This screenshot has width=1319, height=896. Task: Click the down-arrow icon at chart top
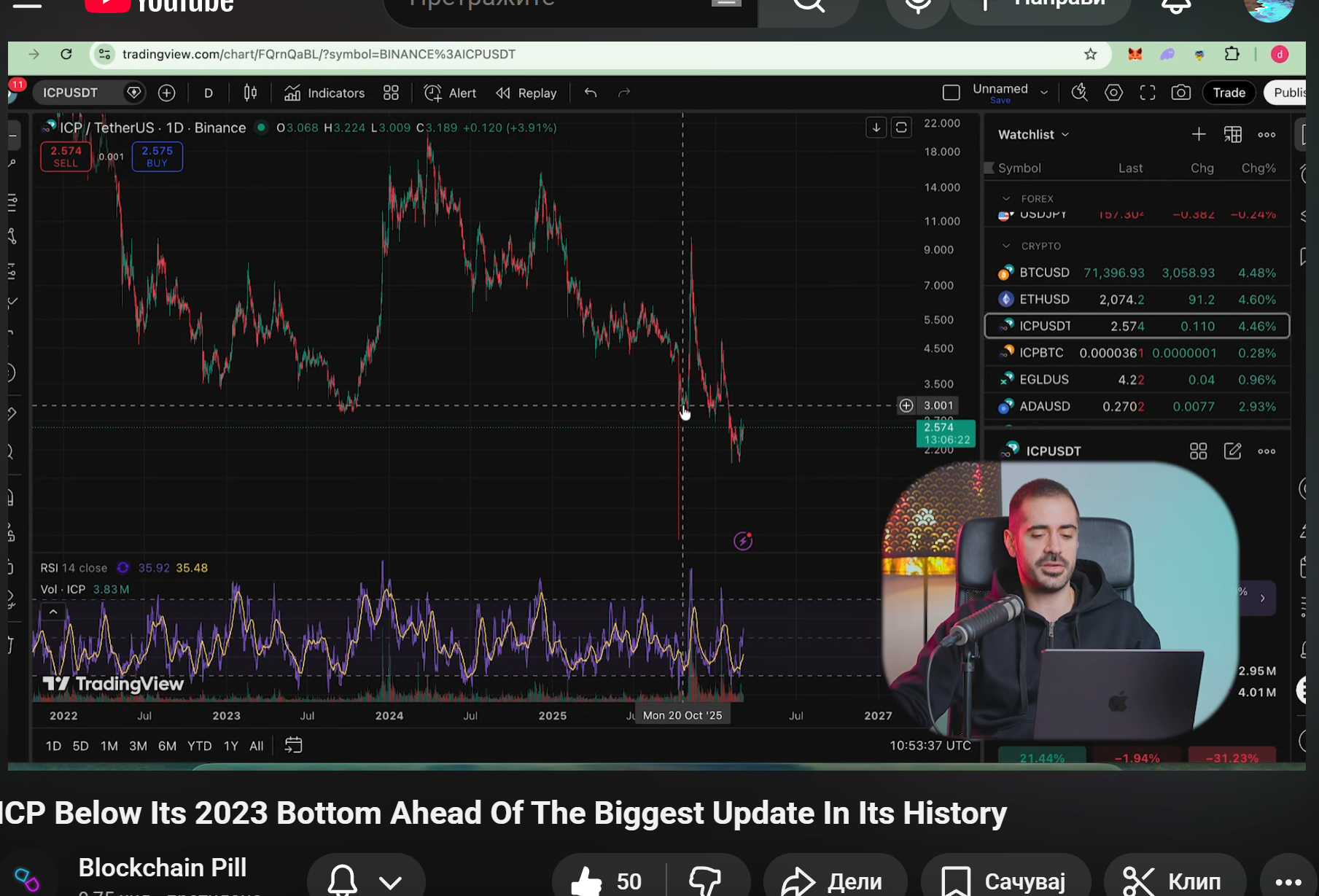click(x=876, y=128)
